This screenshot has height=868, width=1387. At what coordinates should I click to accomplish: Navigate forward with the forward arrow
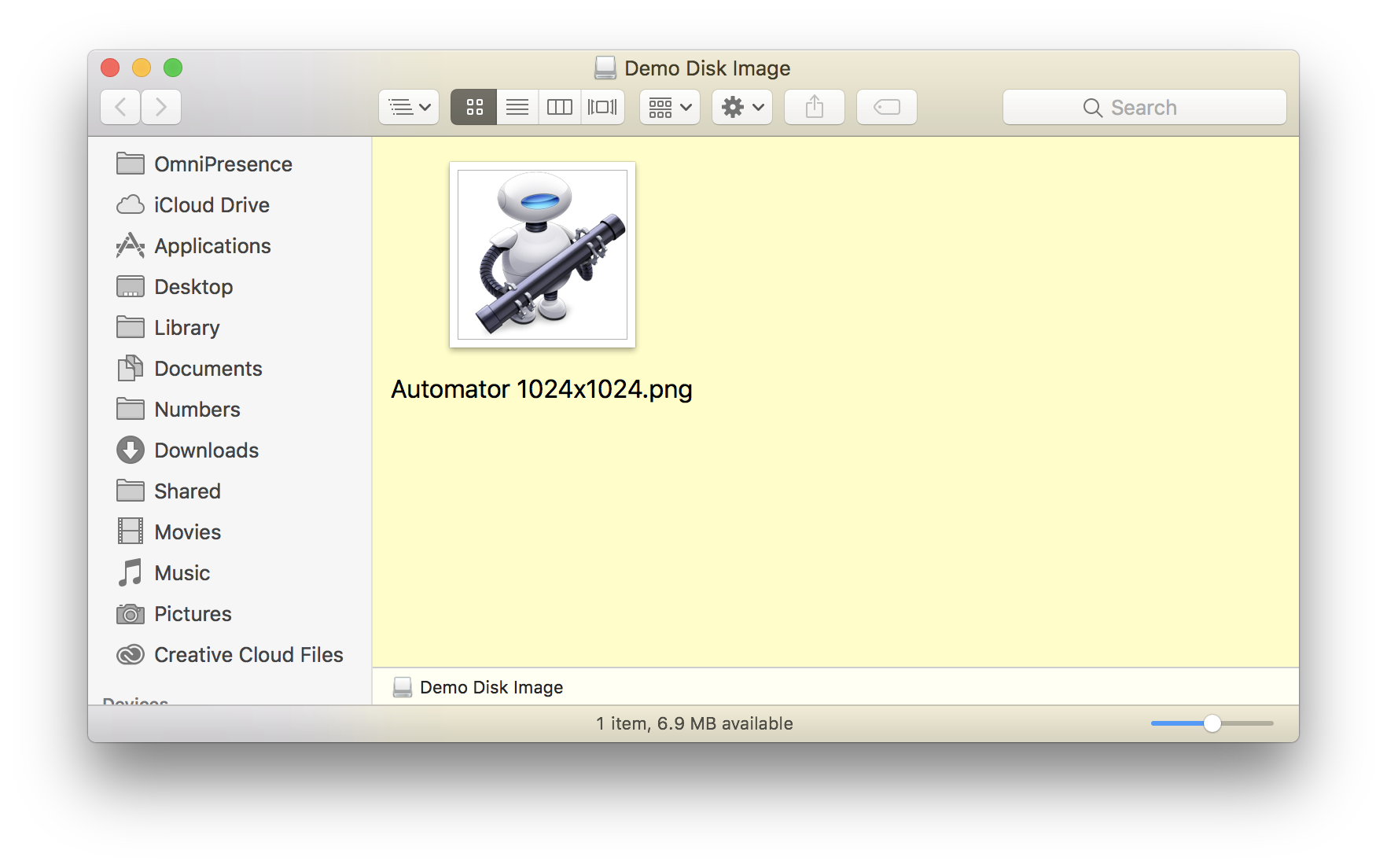pyautogui.click(x=160, y=107)
